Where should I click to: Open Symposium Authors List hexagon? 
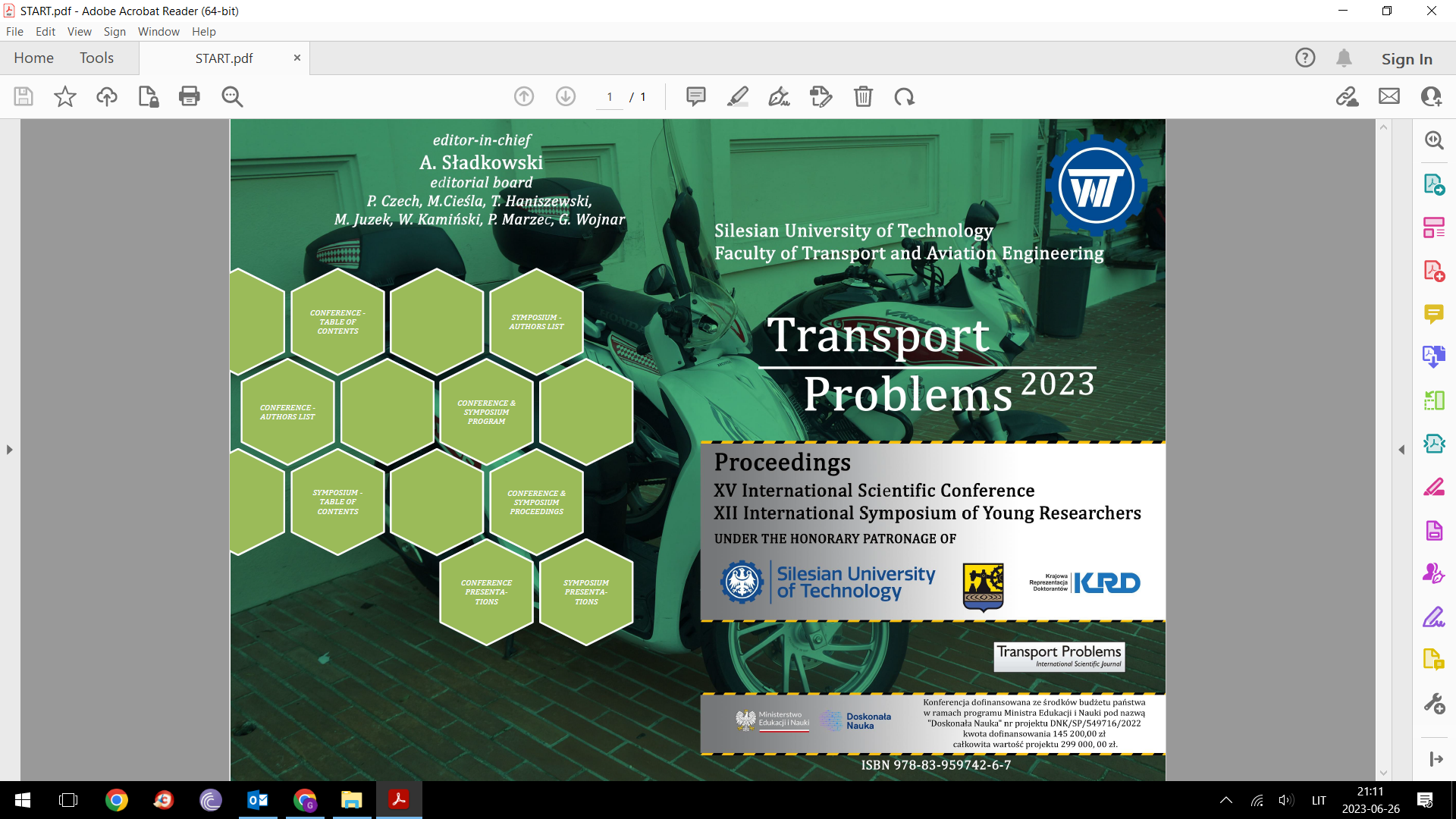(536, 322)
